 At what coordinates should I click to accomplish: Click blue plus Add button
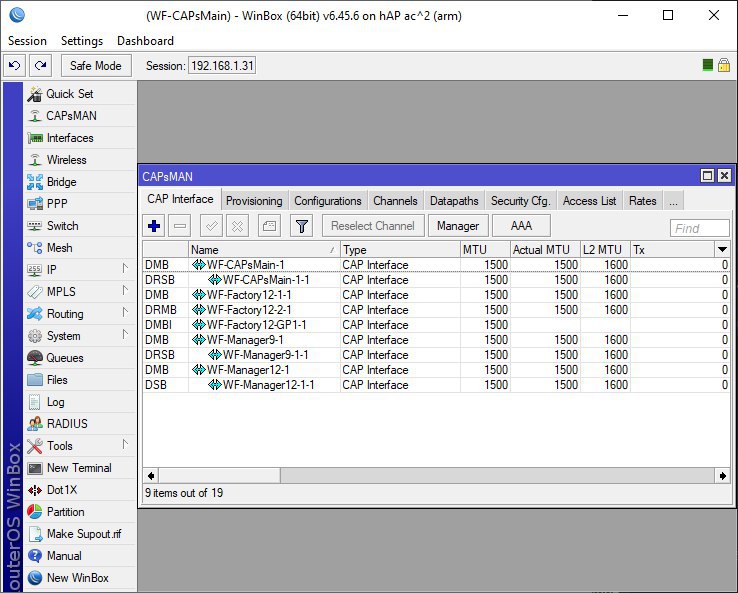[x=154, y=226]
